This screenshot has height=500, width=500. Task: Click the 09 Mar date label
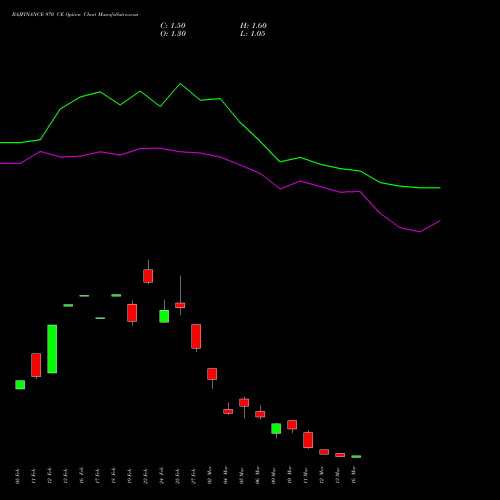(x=274, y=475)
